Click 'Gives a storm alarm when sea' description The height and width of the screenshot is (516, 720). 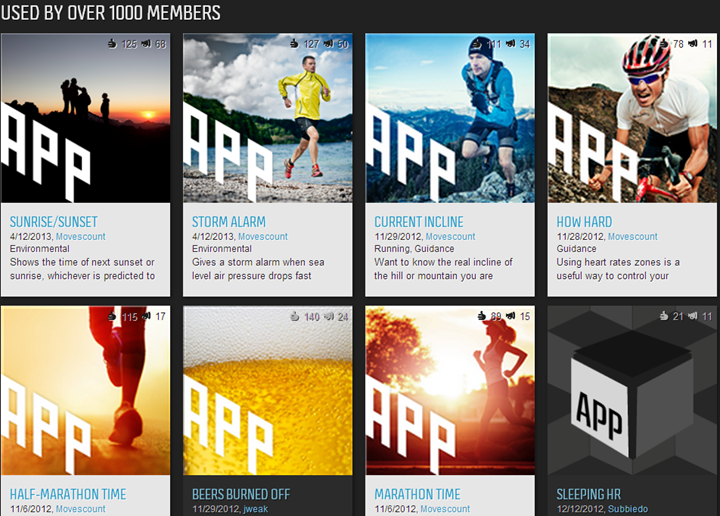(x=258, y=269)
